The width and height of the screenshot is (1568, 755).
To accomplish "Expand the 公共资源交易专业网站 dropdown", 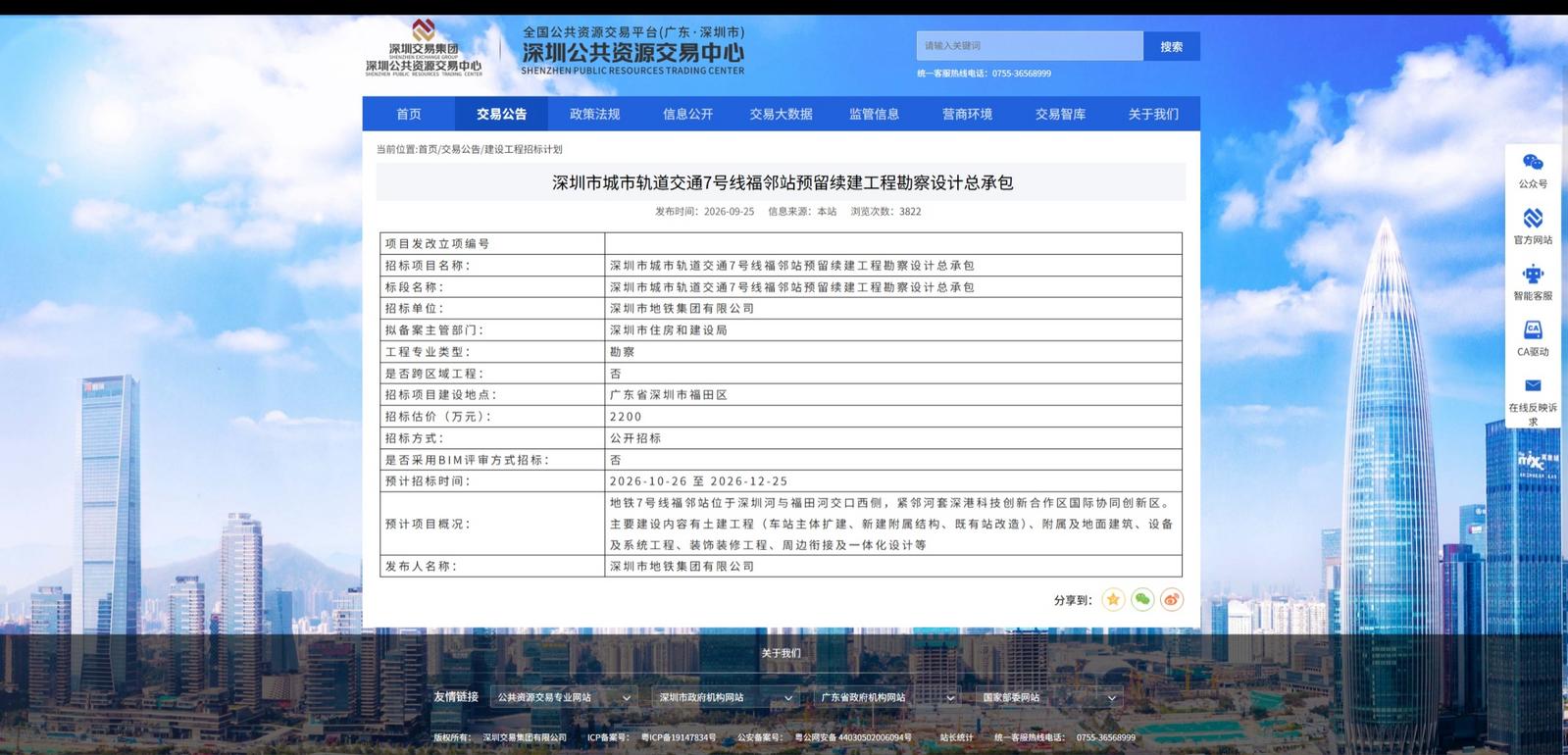I will coord(564,698).
